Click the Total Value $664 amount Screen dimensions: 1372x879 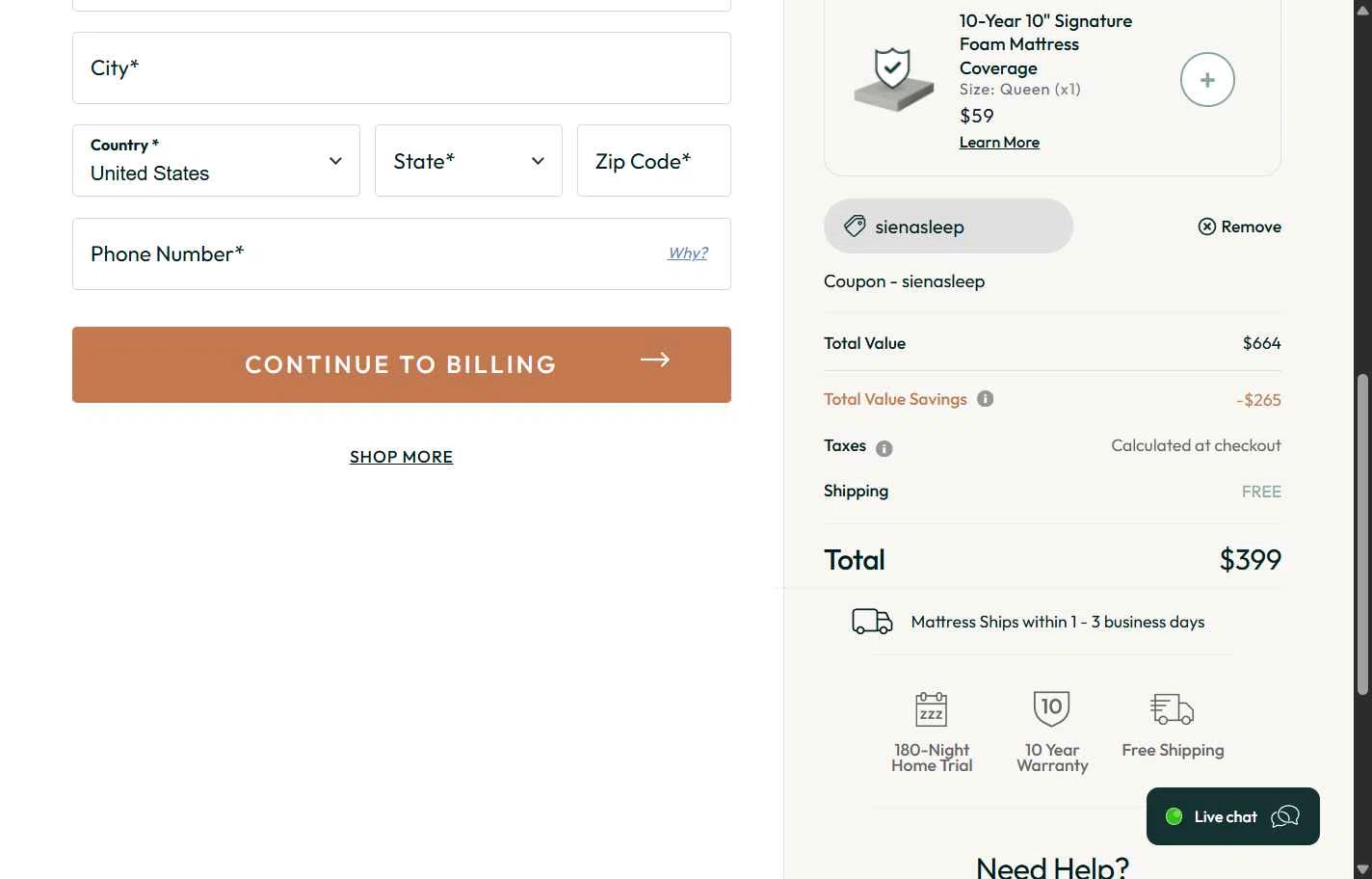coord(1261,343)
